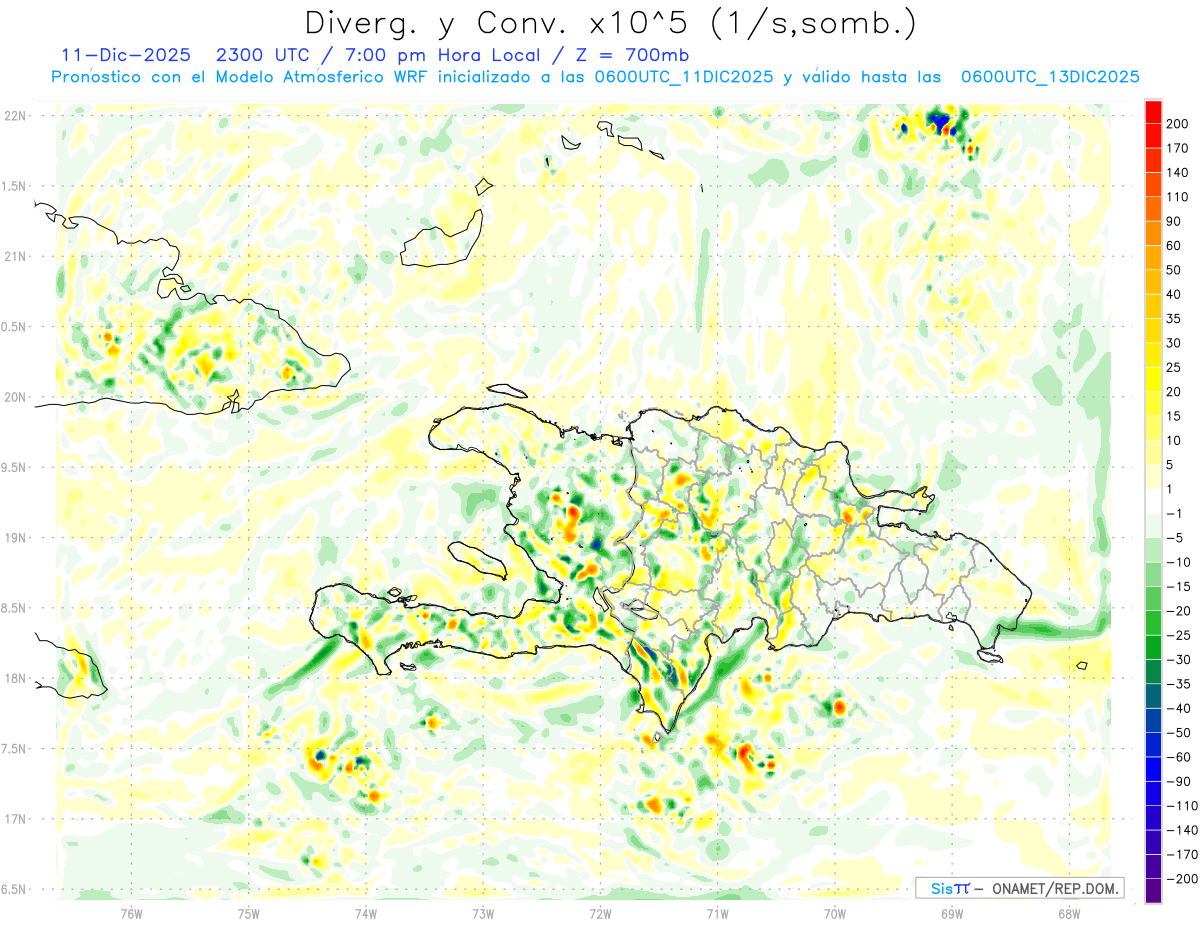Click the "18N" latitude label
The image size is (1200, 927).
[17, 678]
